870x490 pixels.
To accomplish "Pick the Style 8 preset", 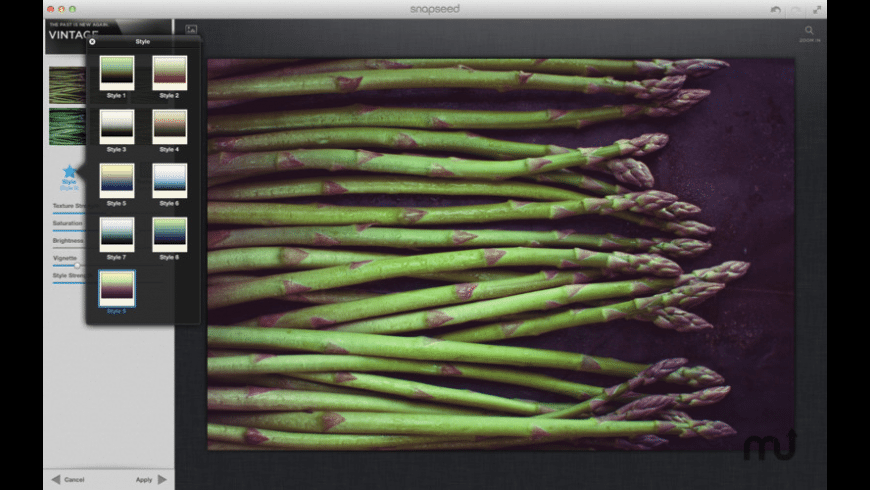I will click(169, 234).
